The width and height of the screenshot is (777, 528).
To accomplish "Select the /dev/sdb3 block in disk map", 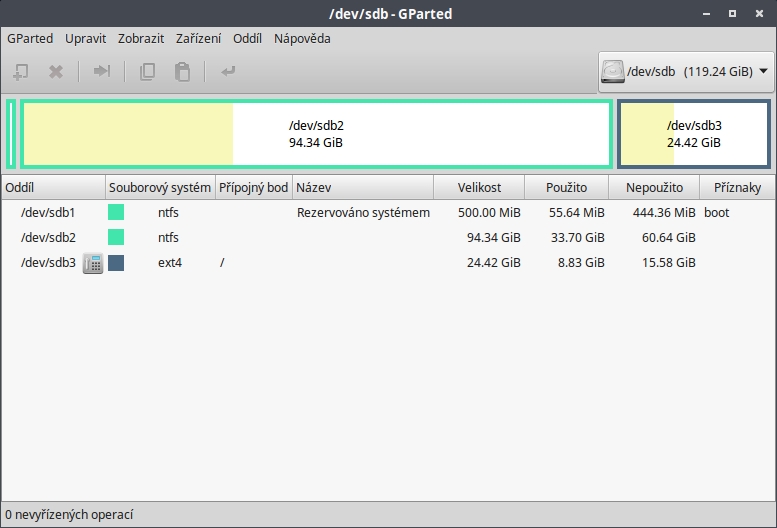I will tap(694, 134).
